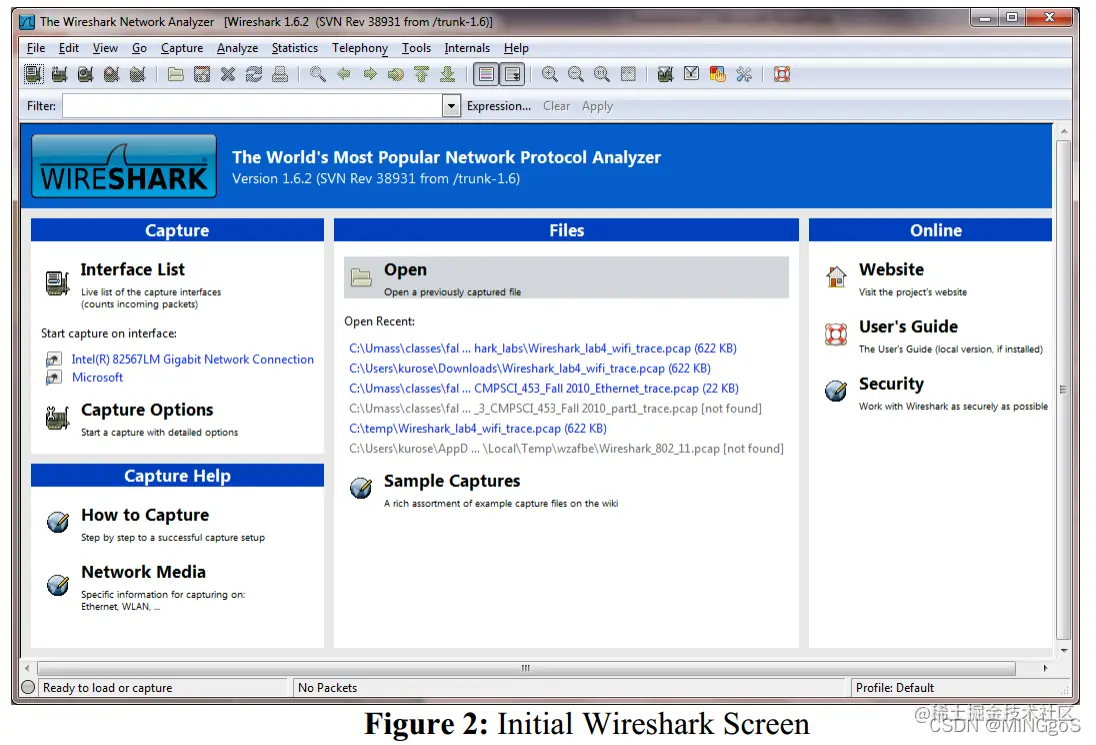Image resolution: width=1096 pixels, height=745 pixels.
Task: Go to specific packet number toolbar icon
Action: (x=396, y=74)
